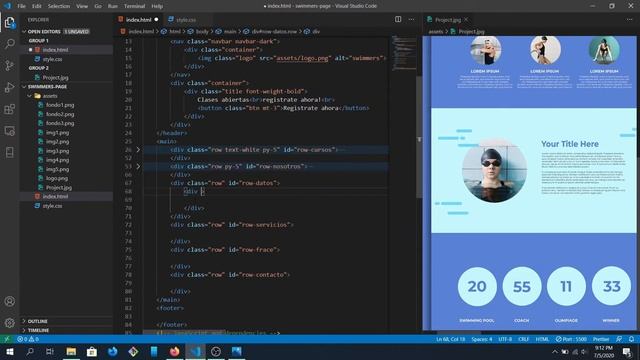The width and height of the screenshot is (640, 360).
Task: Open the Search view in activity bar
Action: click(x=9, y=44)
